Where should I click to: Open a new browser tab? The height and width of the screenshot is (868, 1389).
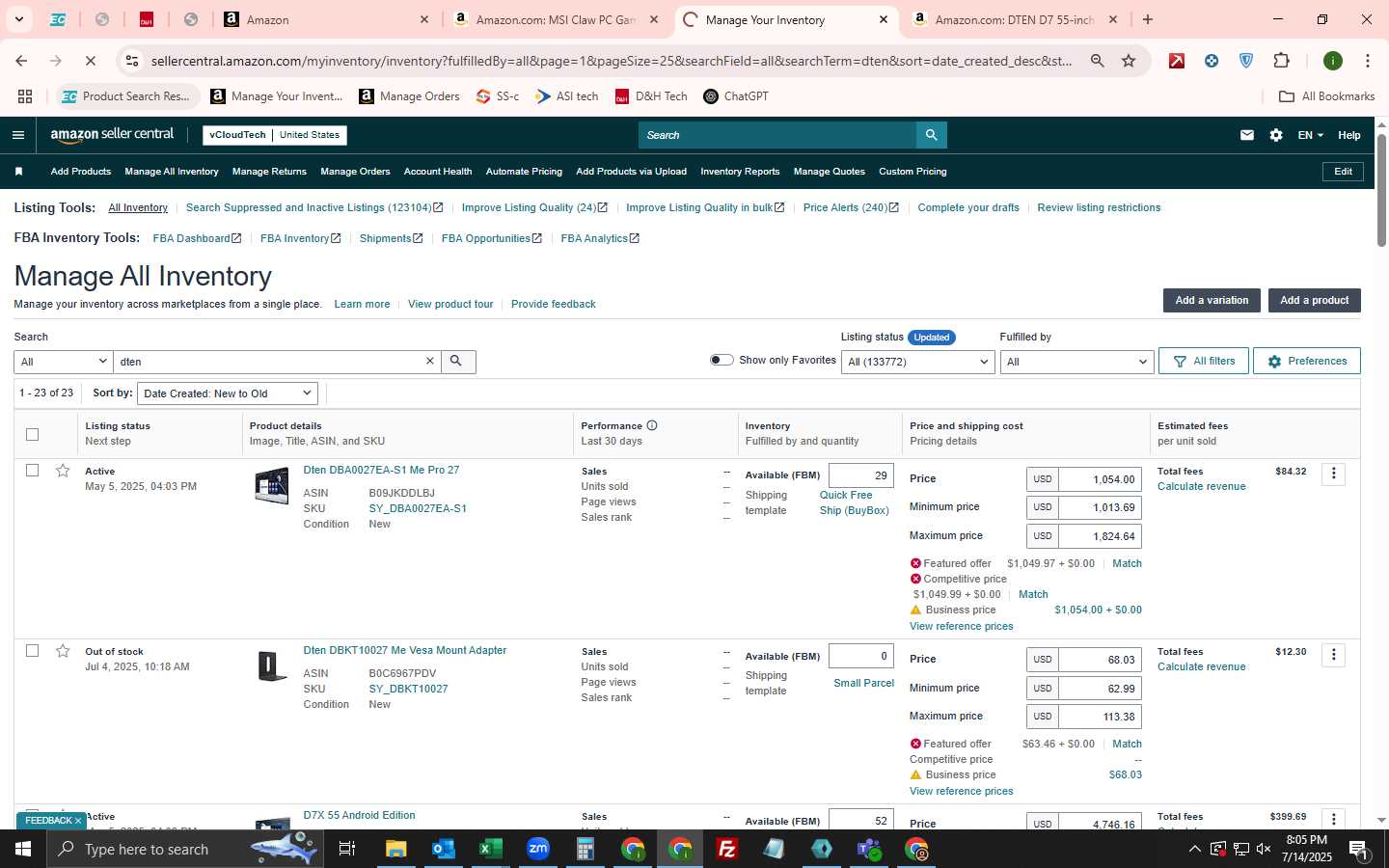tap(1147, 19)
